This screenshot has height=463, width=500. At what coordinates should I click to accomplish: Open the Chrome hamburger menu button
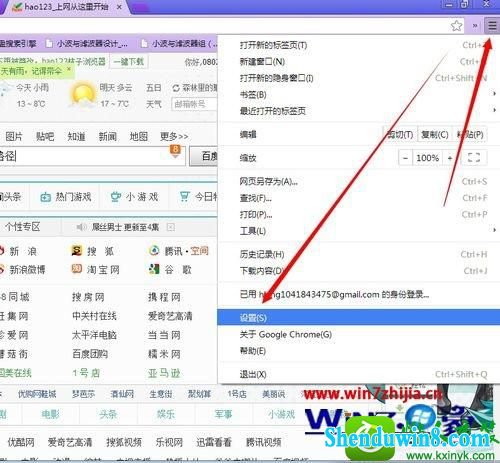pyautogui.click(x=492, y=25)
